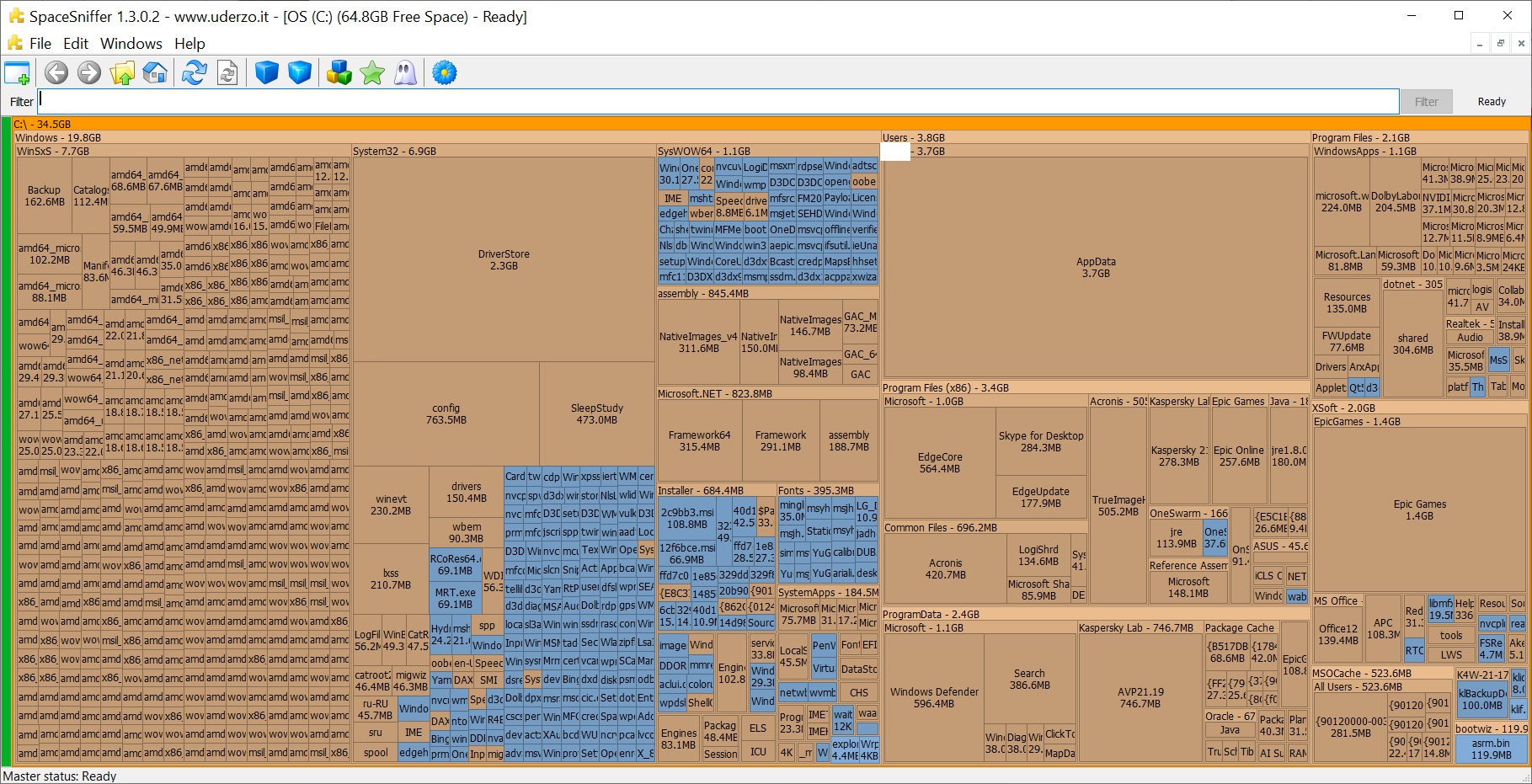Go forward using the right arrow icon
Screen dimensions: 1532x784
click(89, 73)
